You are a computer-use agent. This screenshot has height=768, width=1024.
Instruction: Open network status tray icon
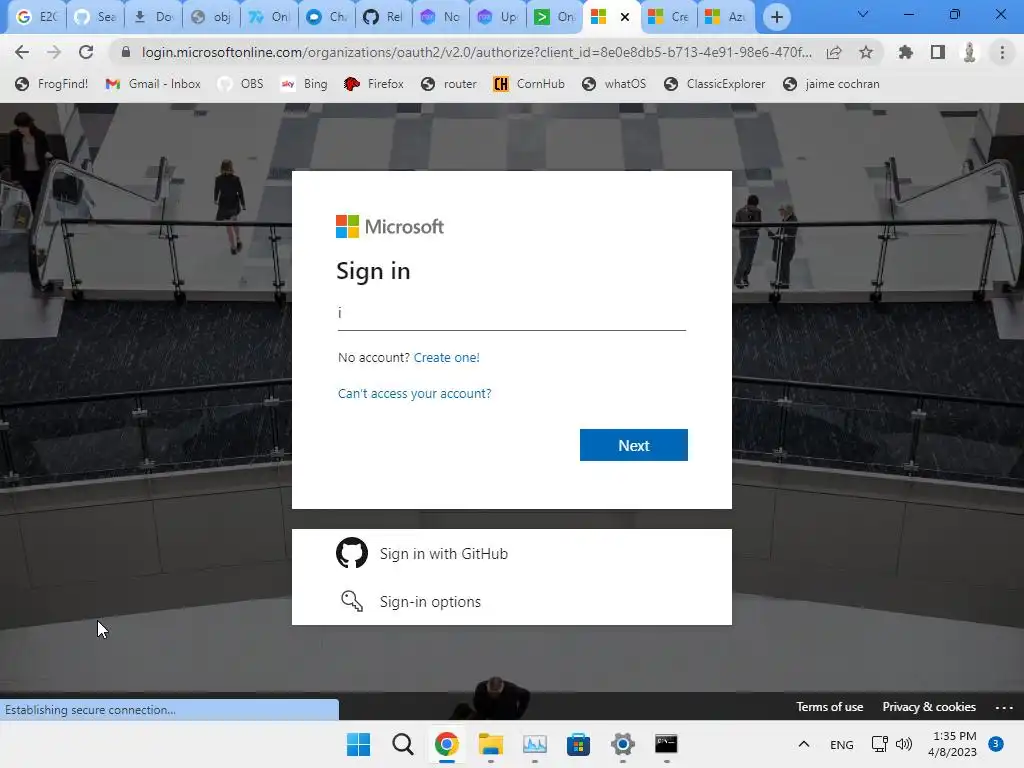pyautogui.click(x=880, y=744)
